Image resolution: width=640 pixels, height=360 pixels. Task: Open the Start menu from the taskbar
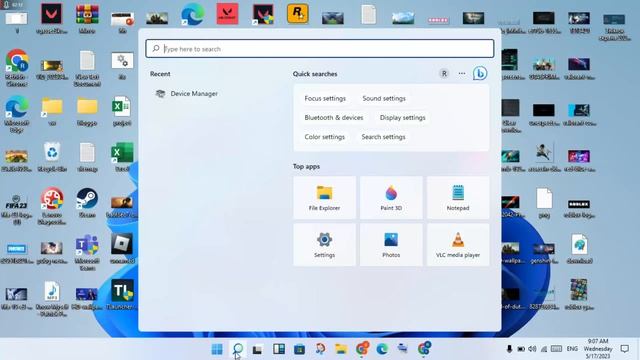pos(217,349)
